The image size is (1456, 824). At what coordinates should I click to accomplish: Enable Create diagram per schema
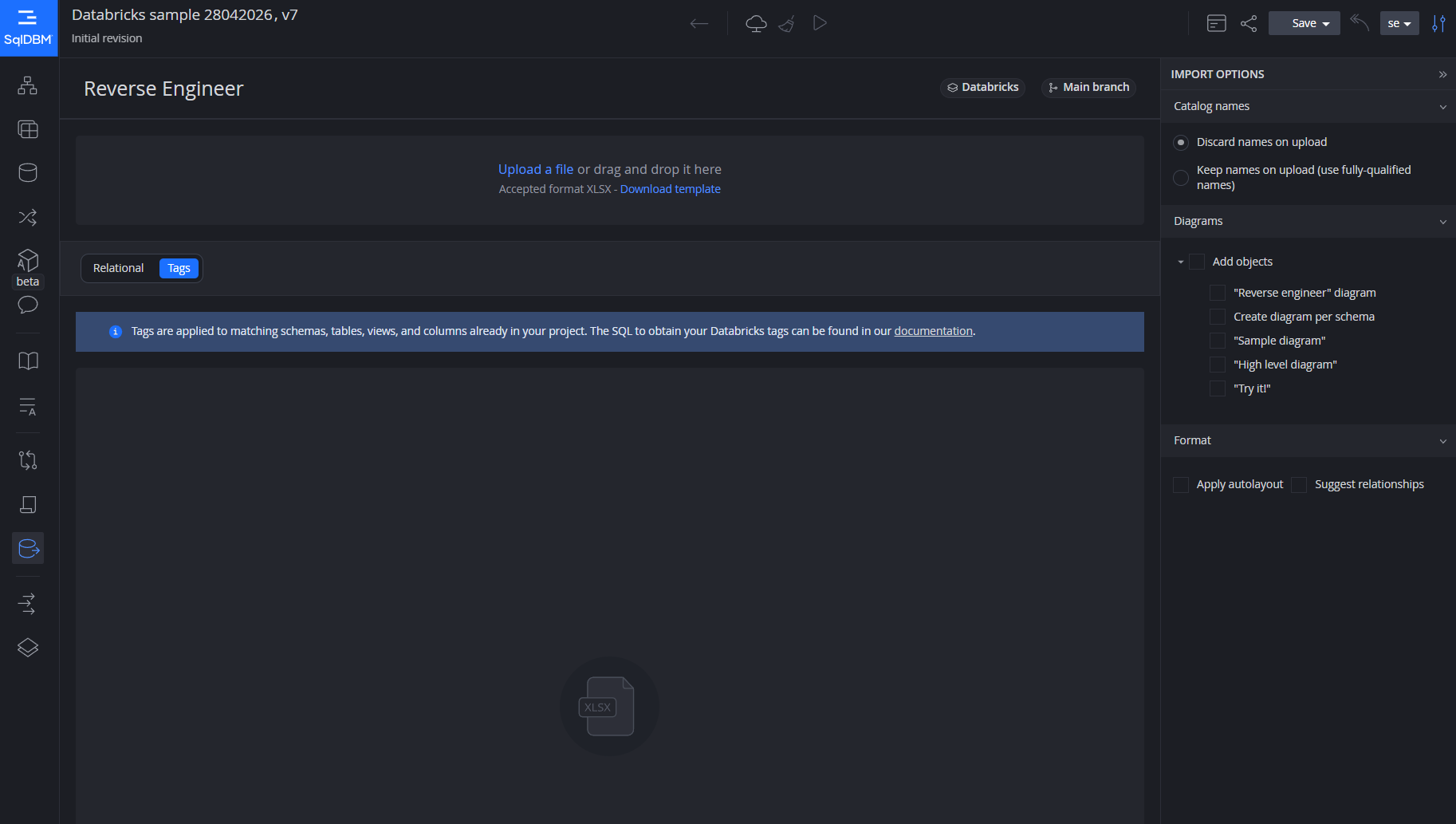pos(1218,317)
